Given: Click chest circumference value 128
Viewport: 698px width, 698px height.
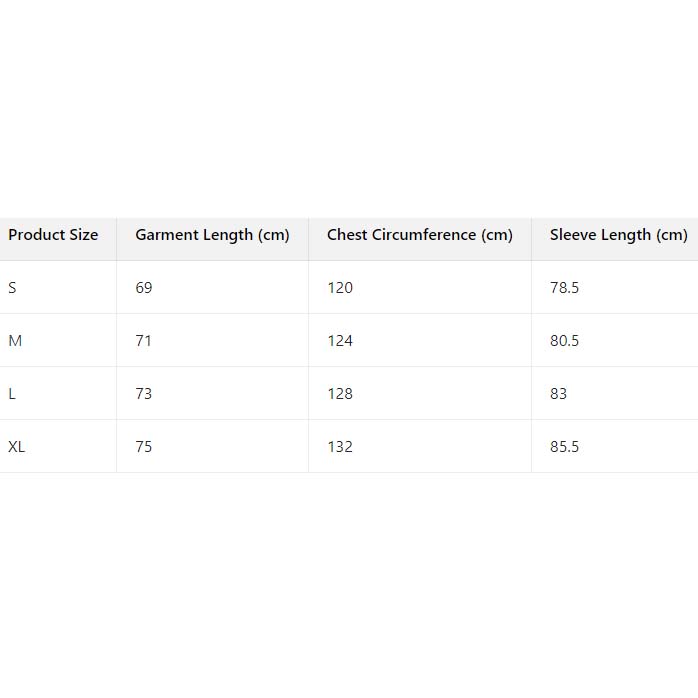Looking at the screenshot, I should pos(340,394).
